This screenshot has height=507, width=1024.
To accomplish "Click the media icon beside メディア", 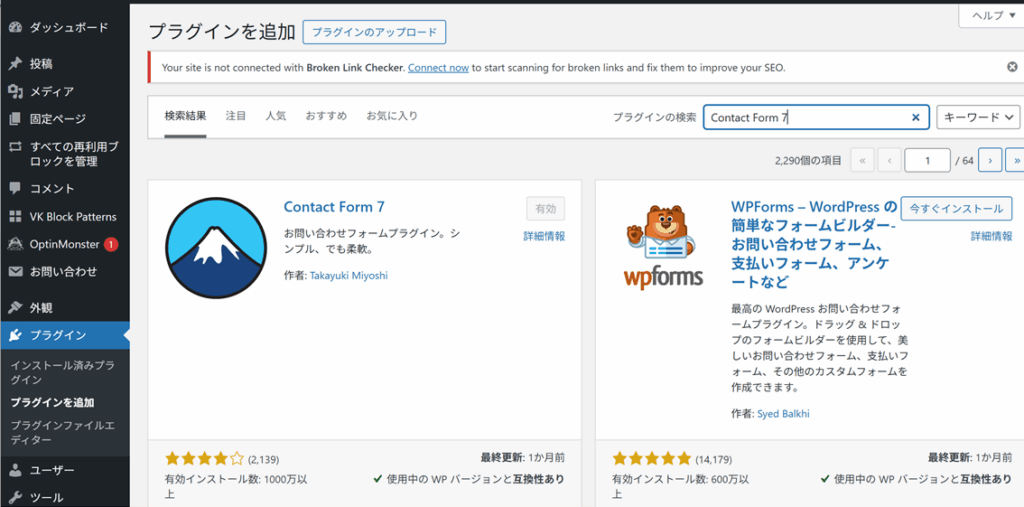I will point(16,91).
